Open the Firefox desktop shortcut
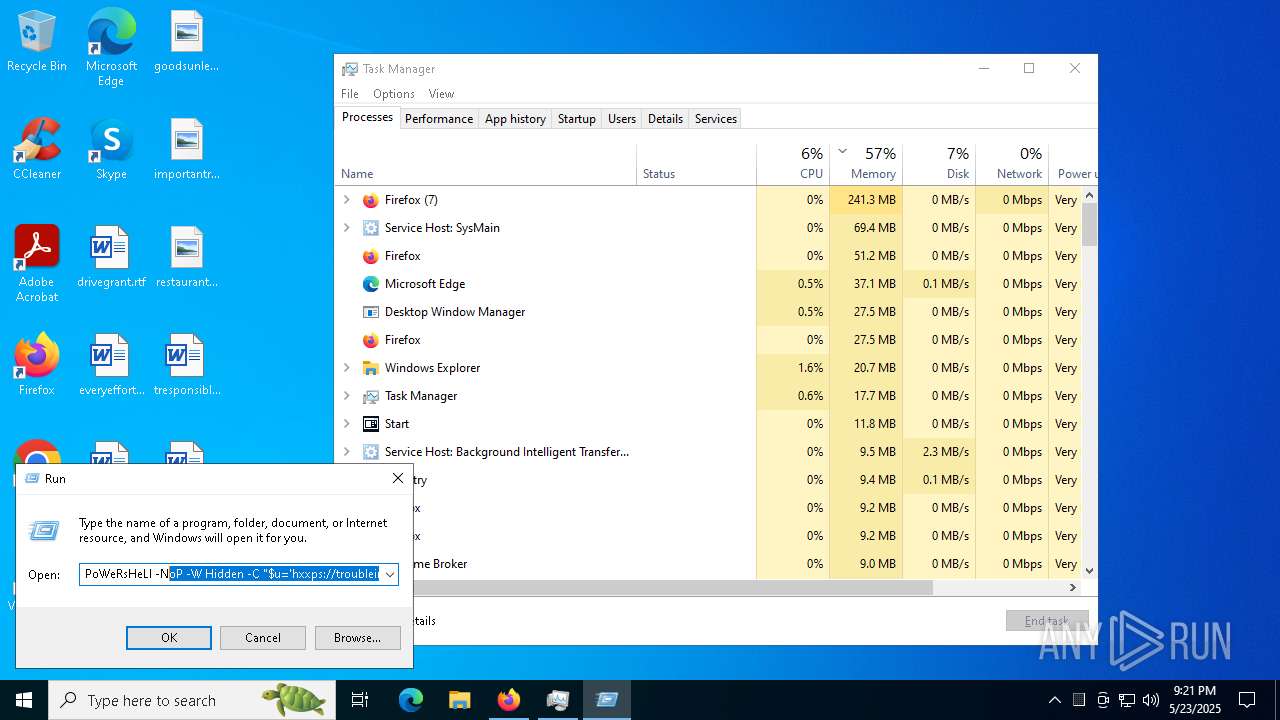 click(x=37, y=366)
